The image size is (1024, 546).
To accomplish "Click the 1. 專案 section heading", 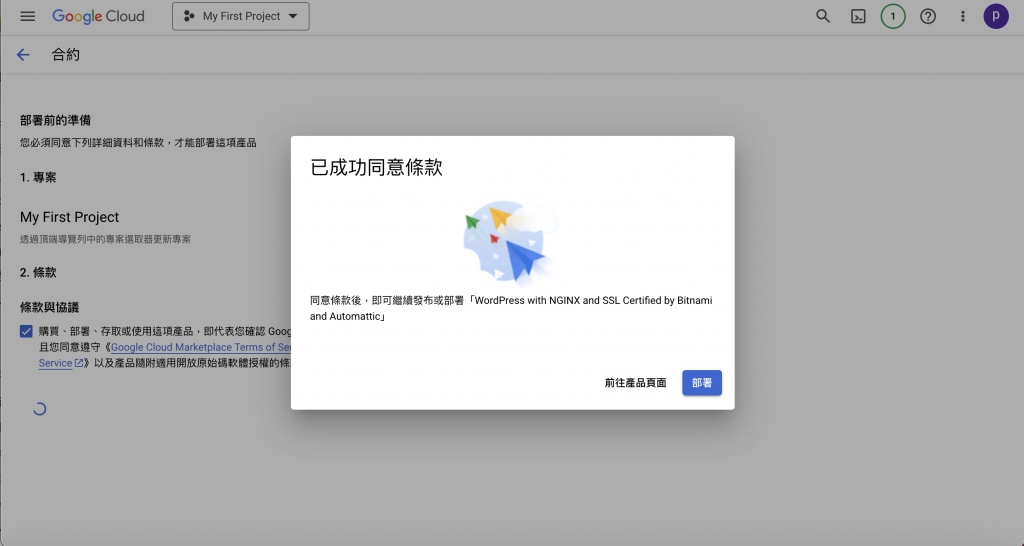I will click(38, 178).
